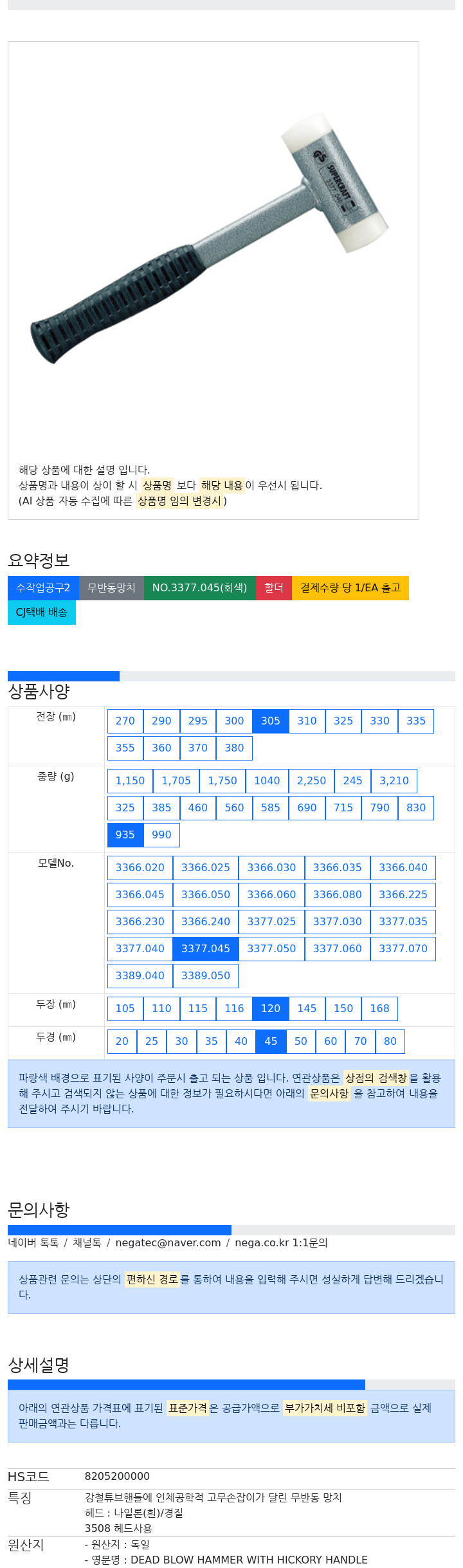Open the nega.co.kr 1:1문의 link
This screenshot has width=463, height=1568.
[281, 1243]
